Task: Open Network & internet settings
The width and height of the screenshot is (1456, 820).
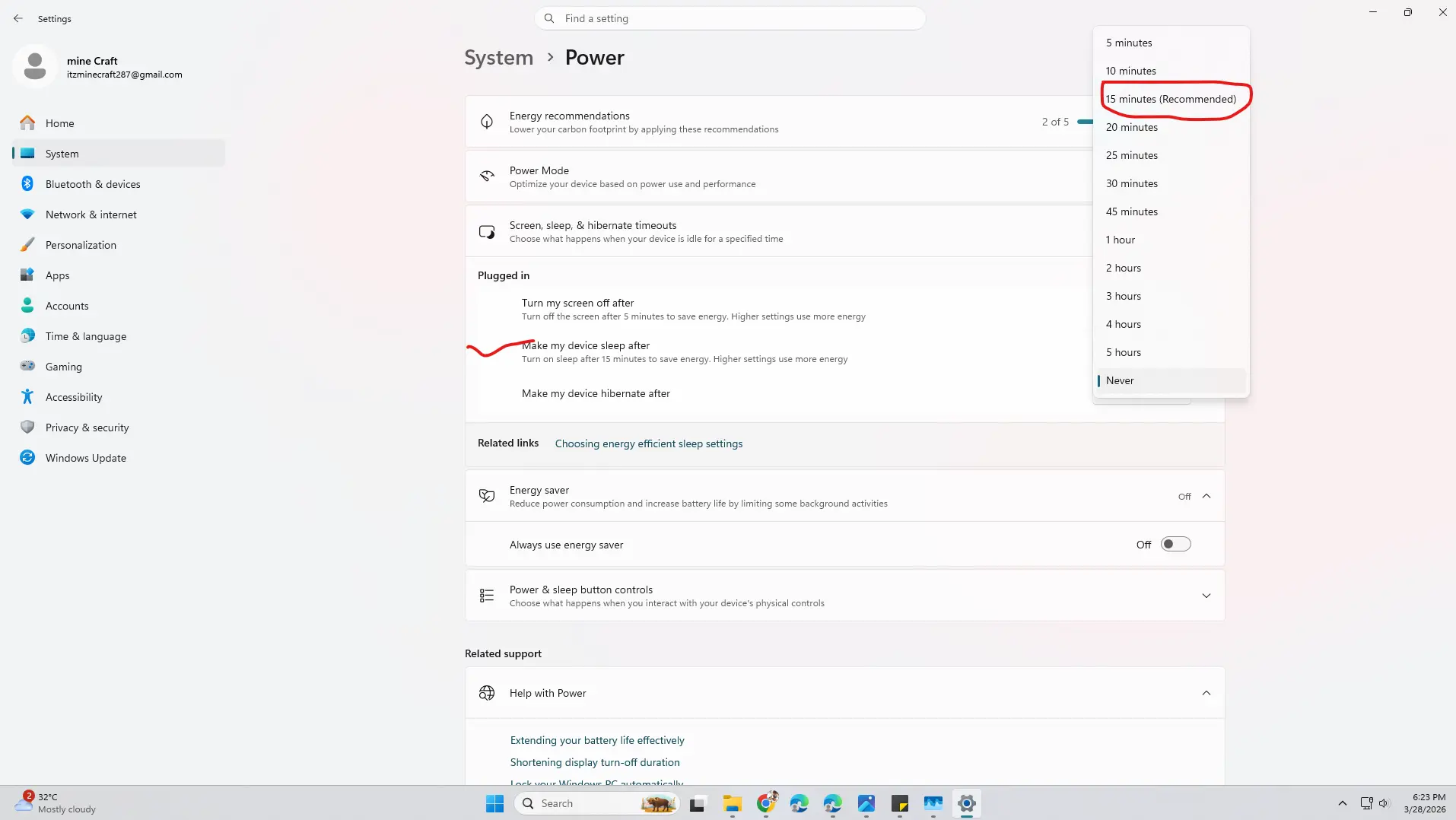Action: 91,215
